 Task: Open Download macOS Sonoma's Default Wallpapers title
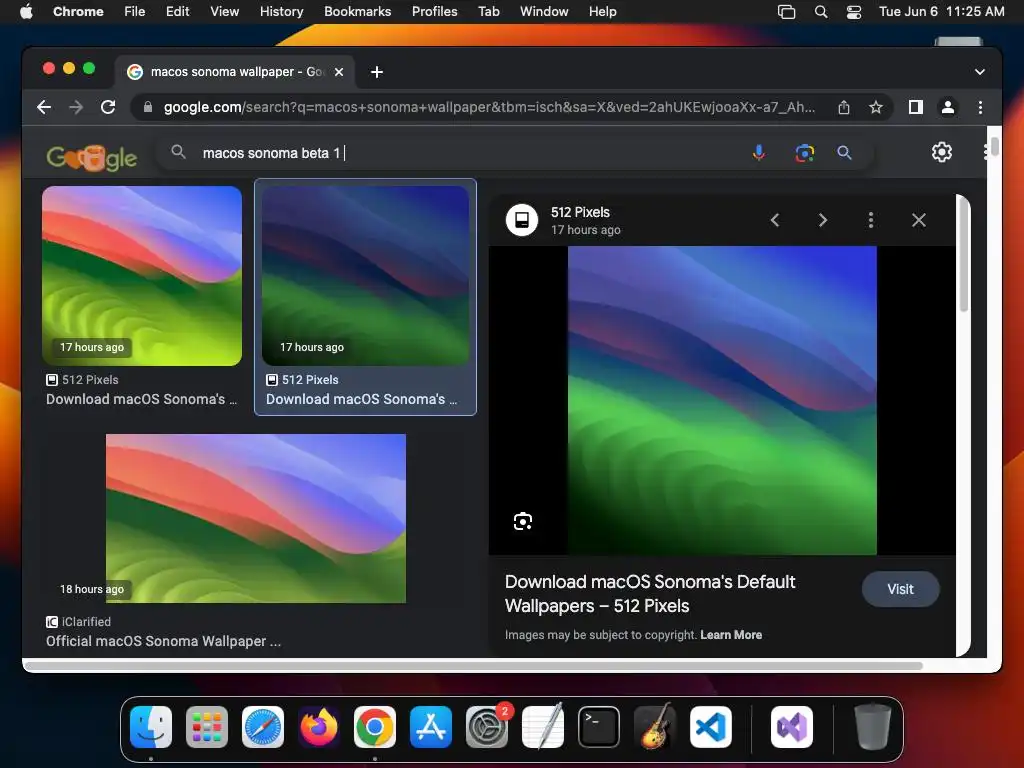[650, 594]
